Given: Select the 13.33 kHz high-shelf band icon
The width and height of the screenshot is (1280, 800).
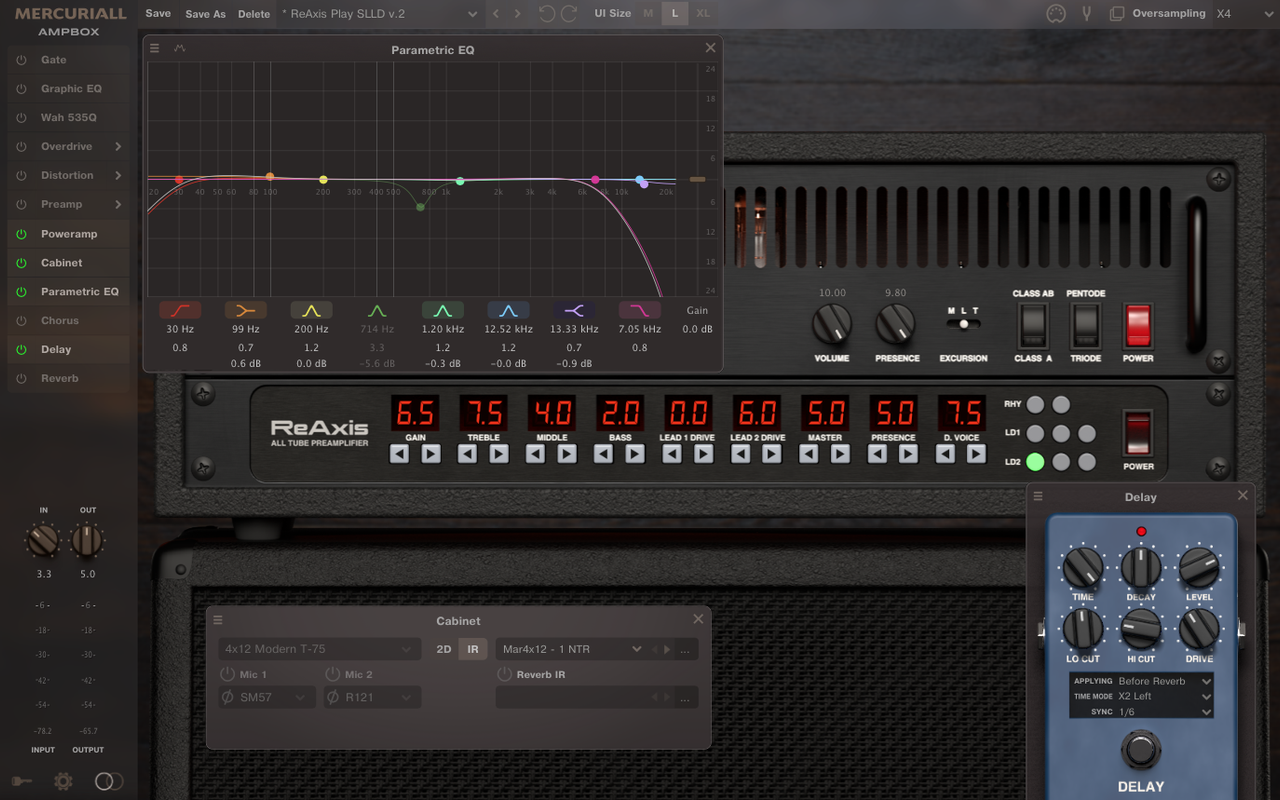Looking at the screenshot, I should [574, 311].
